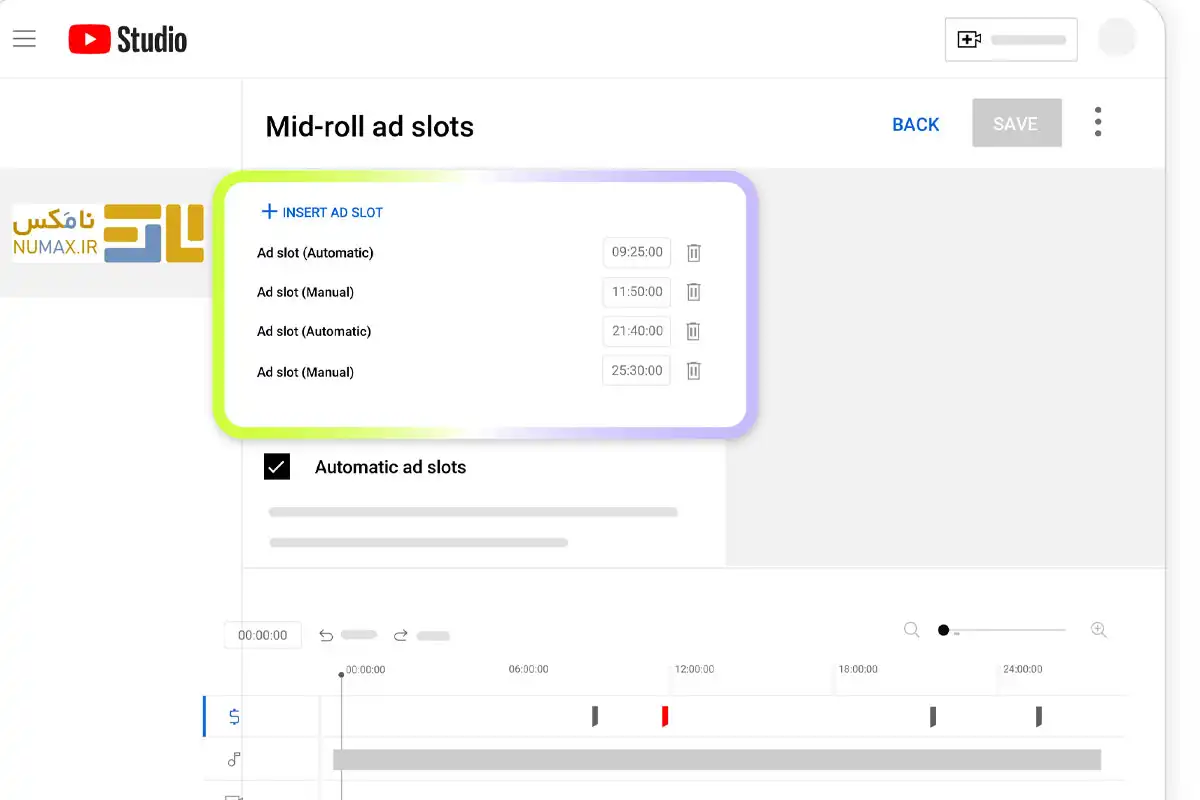Screen dimensions: 1200x800
Task: Click the undo arrow icon
Action: 326,635
